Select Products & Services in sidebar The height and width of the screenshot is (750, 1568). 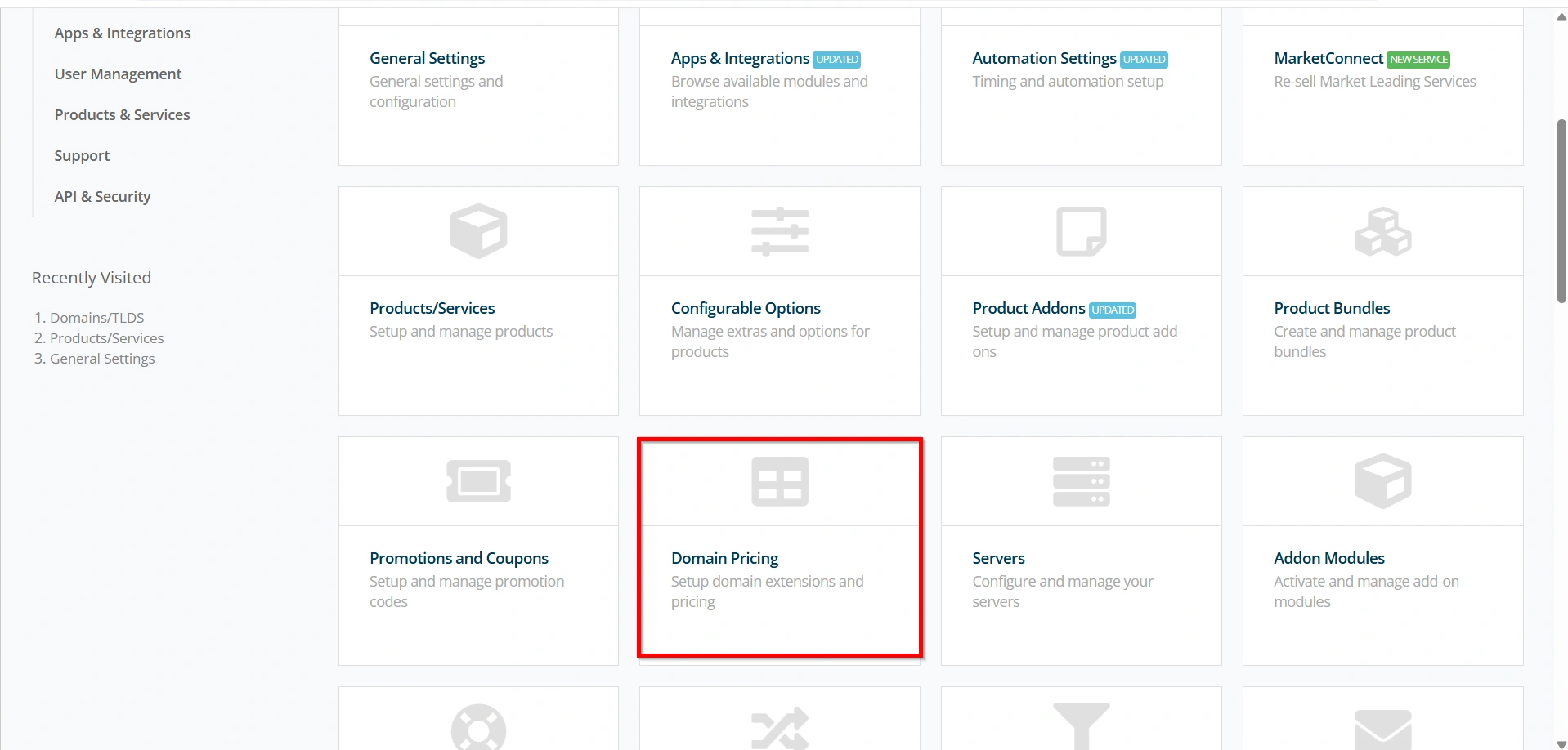(122, 114)
